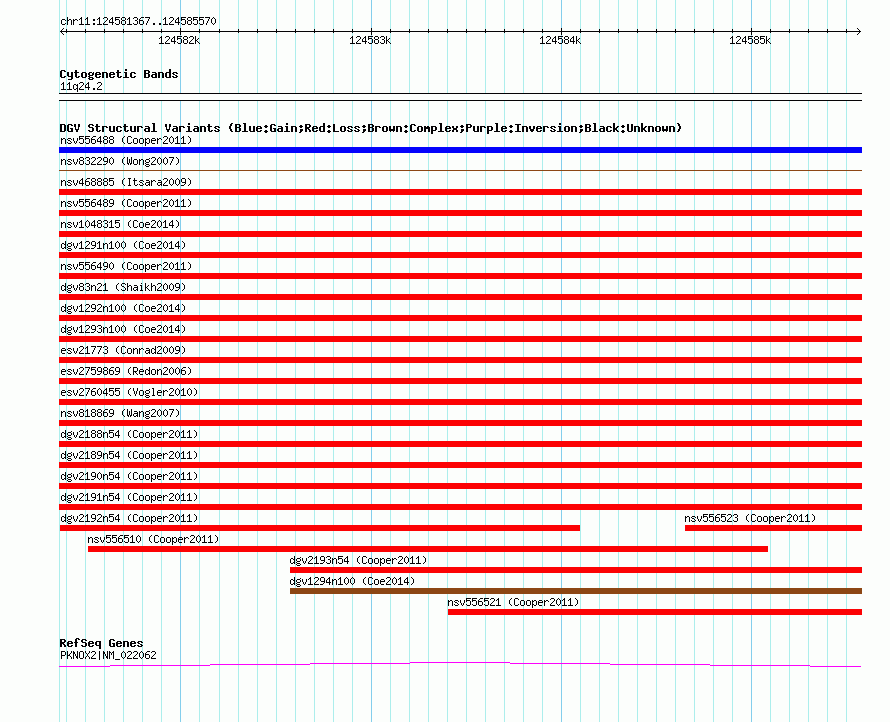Click the red loss bar under nsv556521
Viewport: 890px width, 722px height.
tap(654, 612)
